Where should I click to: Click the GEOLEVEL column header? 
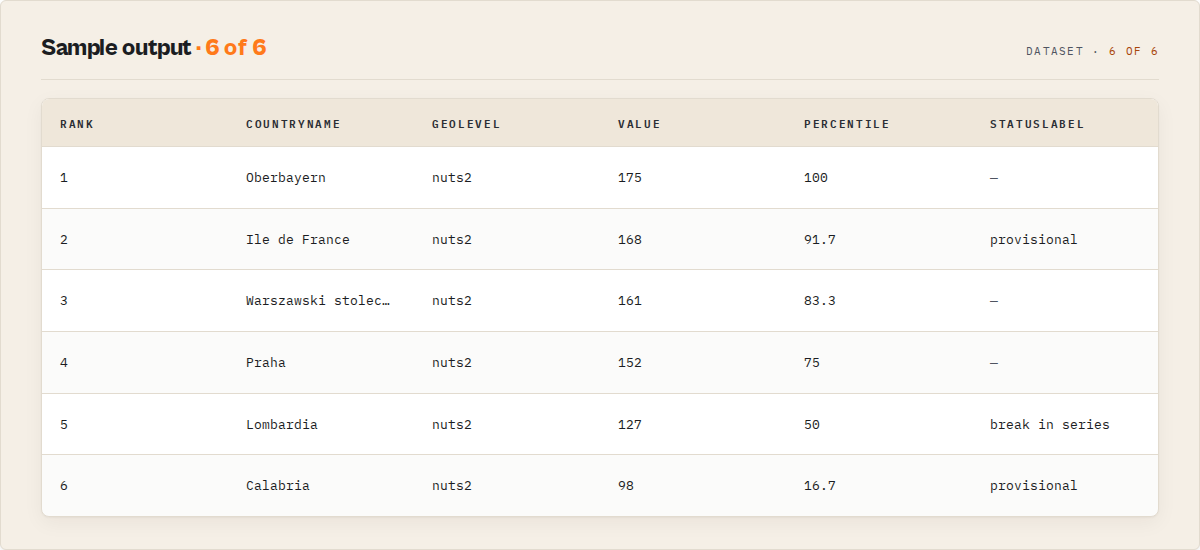tap(466, 124)
